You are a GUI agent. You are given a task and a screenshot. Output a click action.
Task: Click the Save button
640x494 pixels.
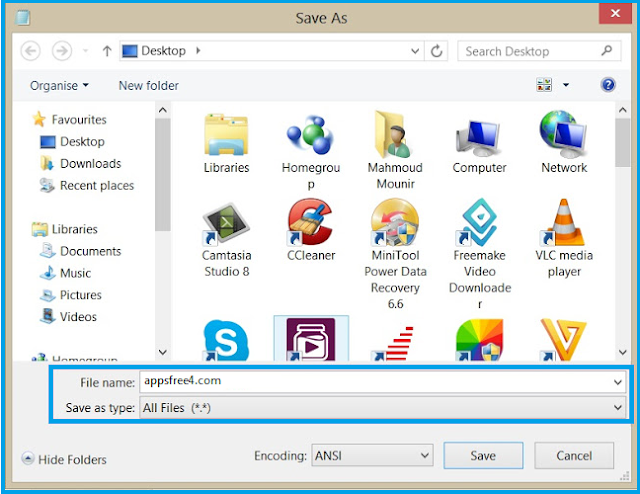(483, 455)
